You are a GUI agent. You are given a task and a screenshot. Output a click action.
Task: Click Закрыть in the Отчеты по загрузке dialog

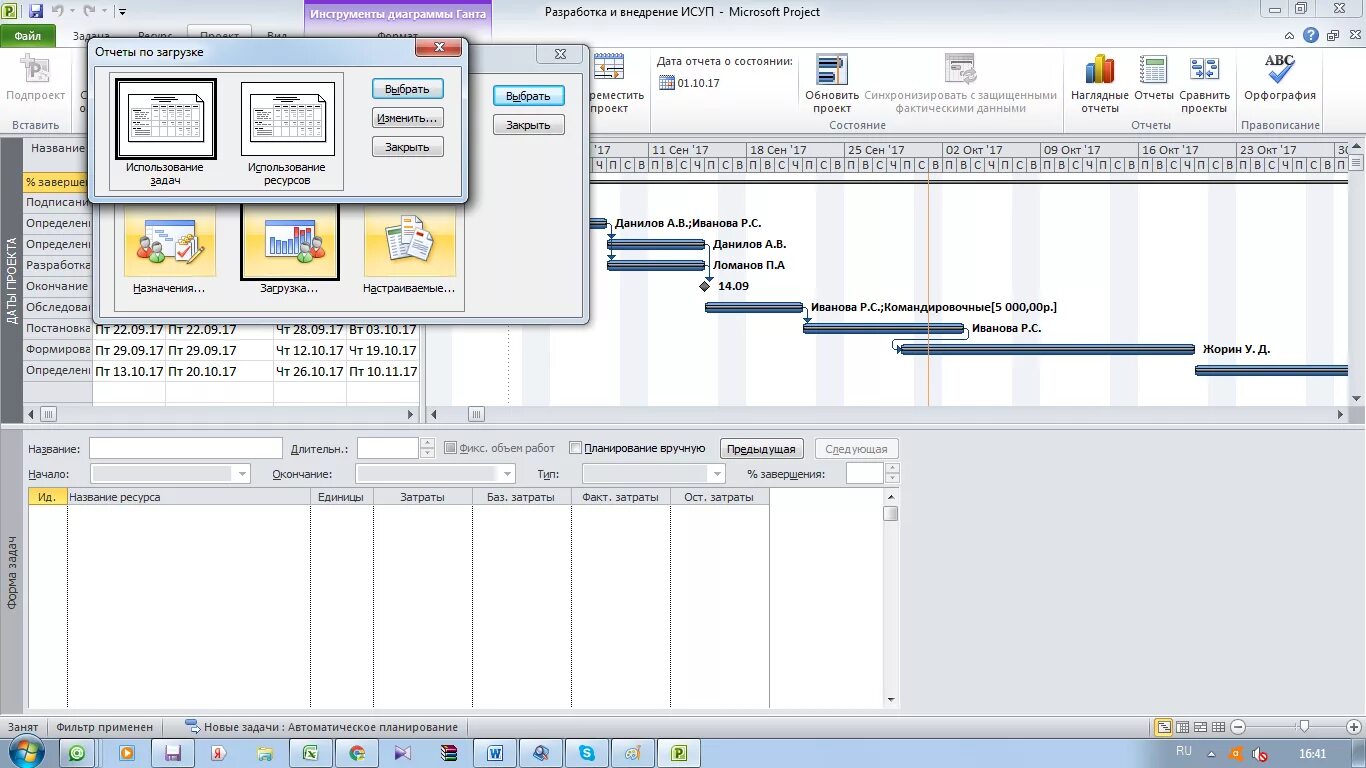coord(407,147)
